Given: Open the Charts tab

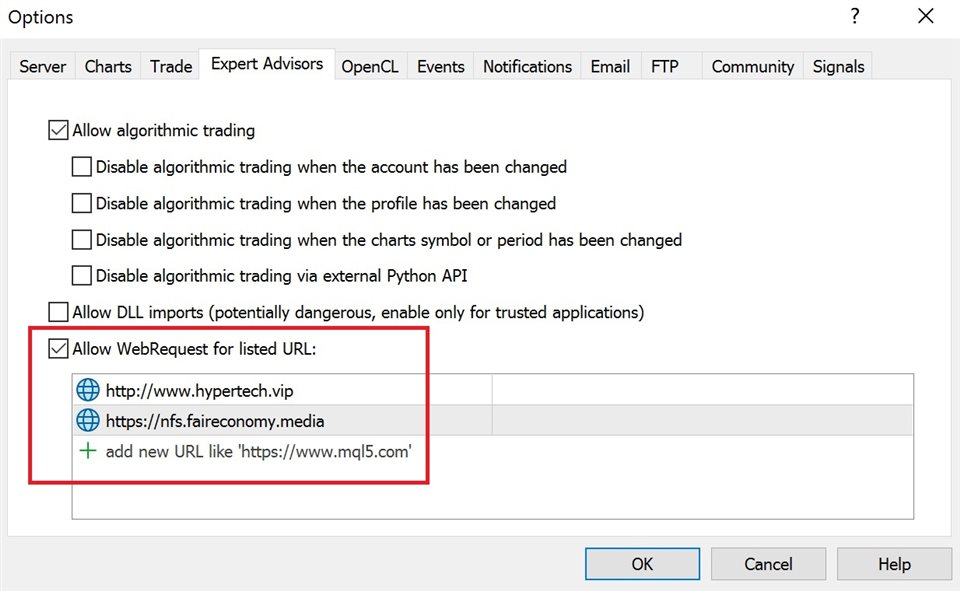Looking at the screenshot, I should click(x=108, y=67).
